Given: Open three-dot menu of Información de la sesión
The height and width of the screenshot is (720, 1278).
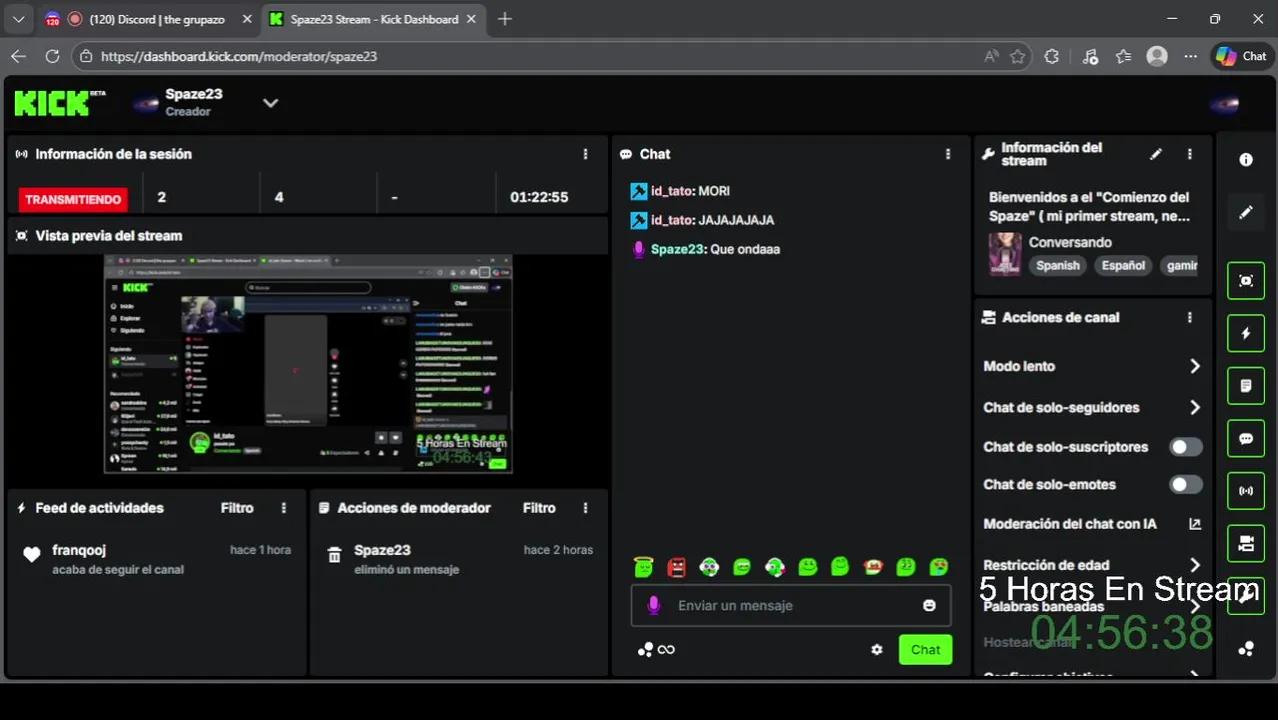Looking at the screenshot, I should click(x=586, y=154).
